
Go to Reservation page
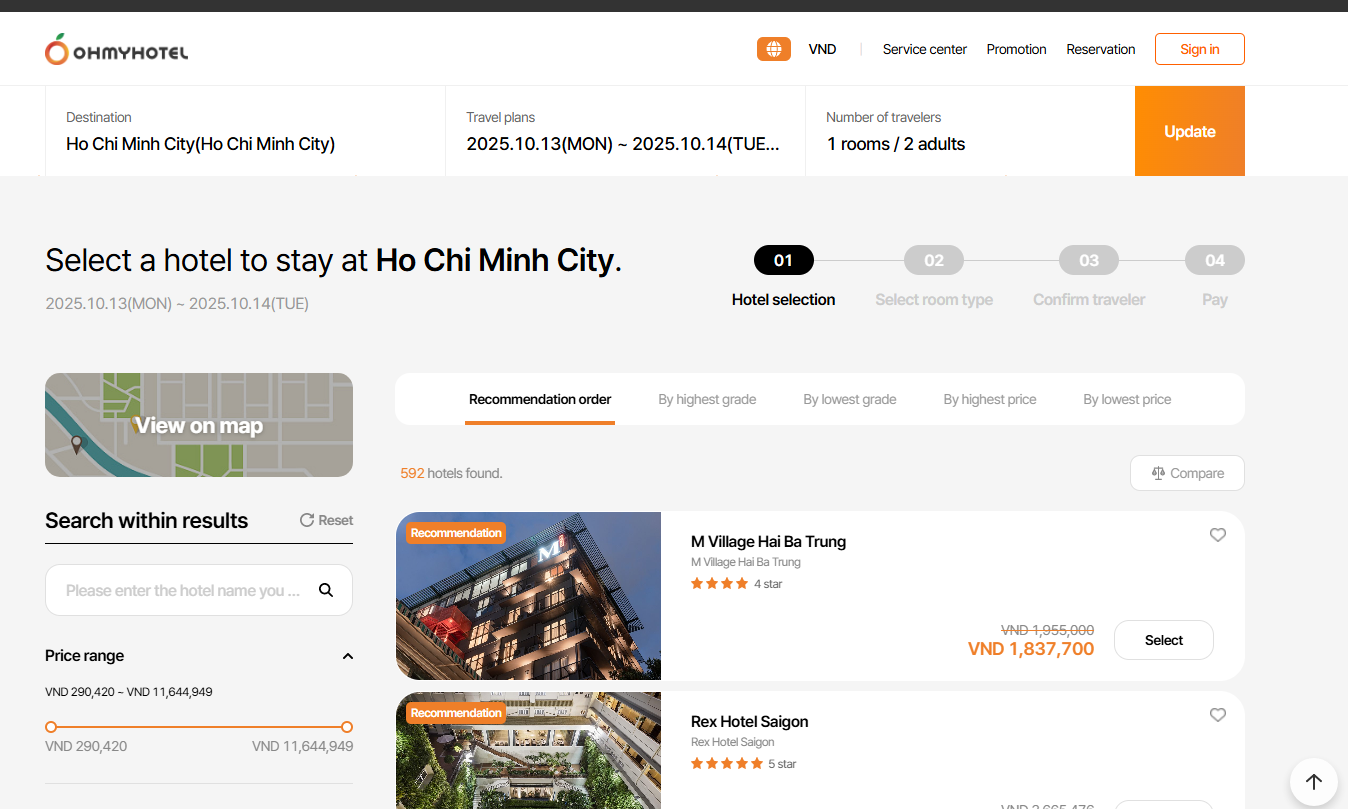pos(1101,49)
